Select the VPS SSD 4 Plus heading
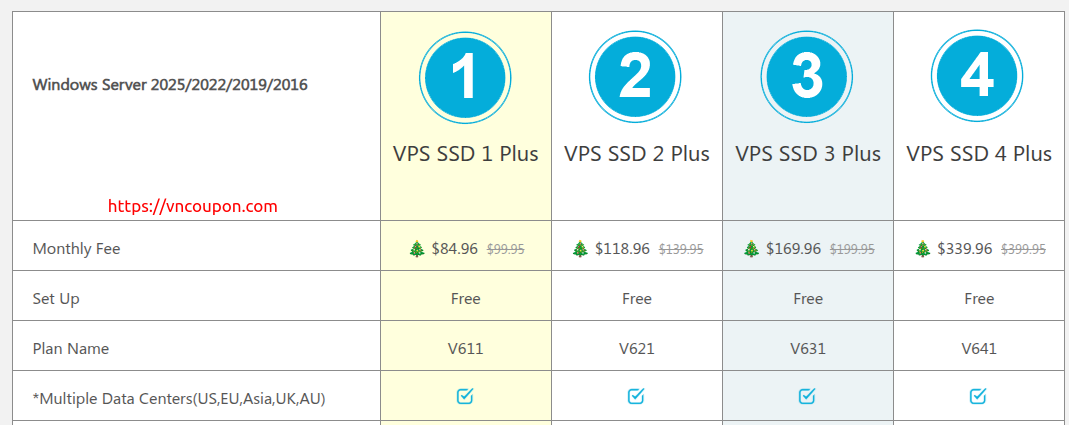 (x=979, y=154)
